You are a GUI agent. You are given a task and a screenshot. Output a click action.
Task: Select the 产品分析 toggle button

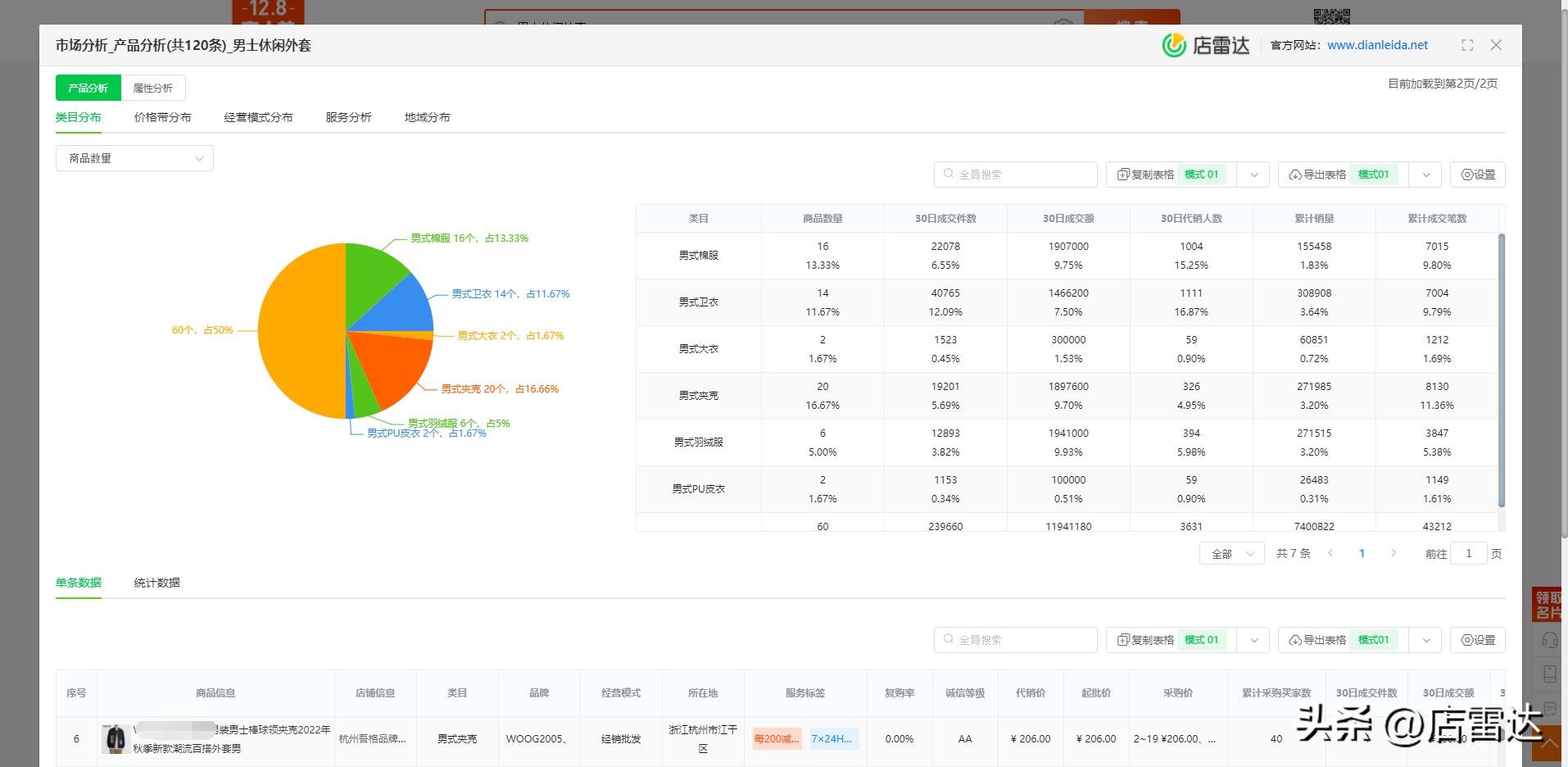point(88,88)
